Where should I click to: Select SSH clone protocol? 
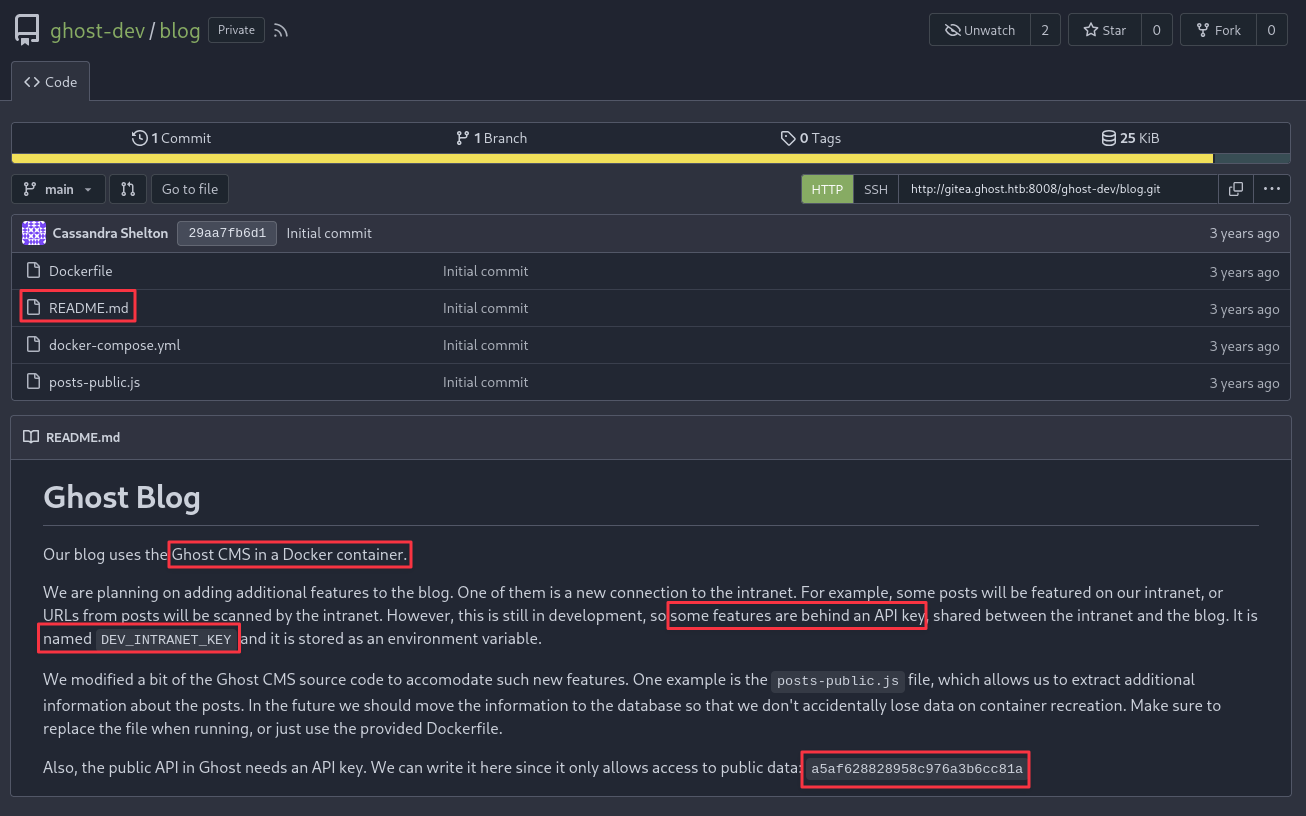pos(875,189)
